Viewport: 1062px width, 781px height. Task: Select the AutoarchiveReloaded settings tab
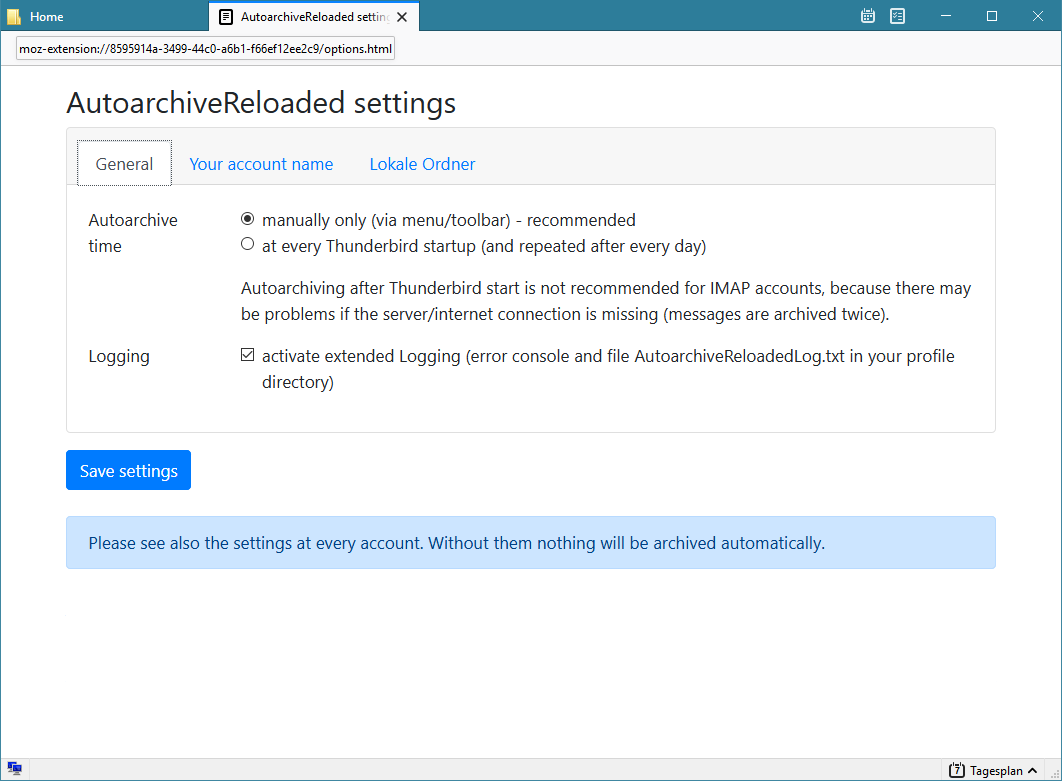[x=314, y=17]
